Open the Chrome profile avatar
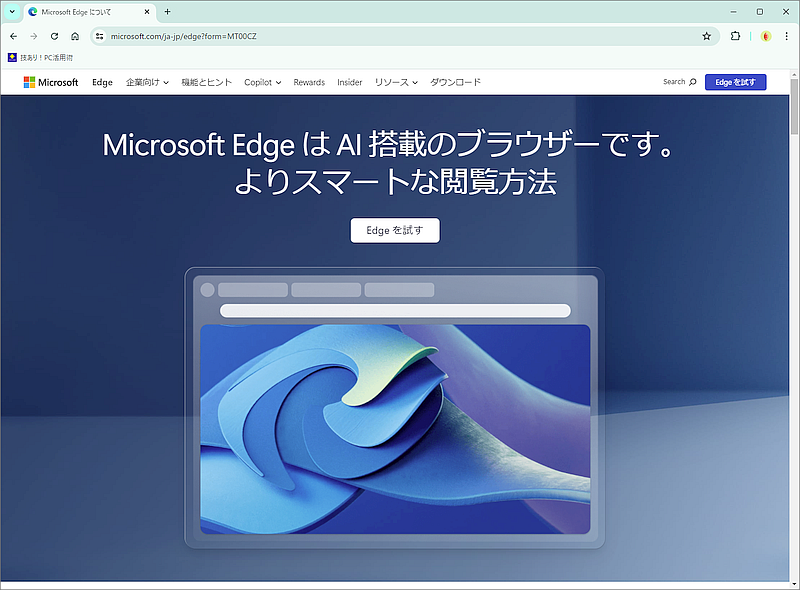Image resolution: width=800 pixels, height=590 pixels. (x=766, y=36)
